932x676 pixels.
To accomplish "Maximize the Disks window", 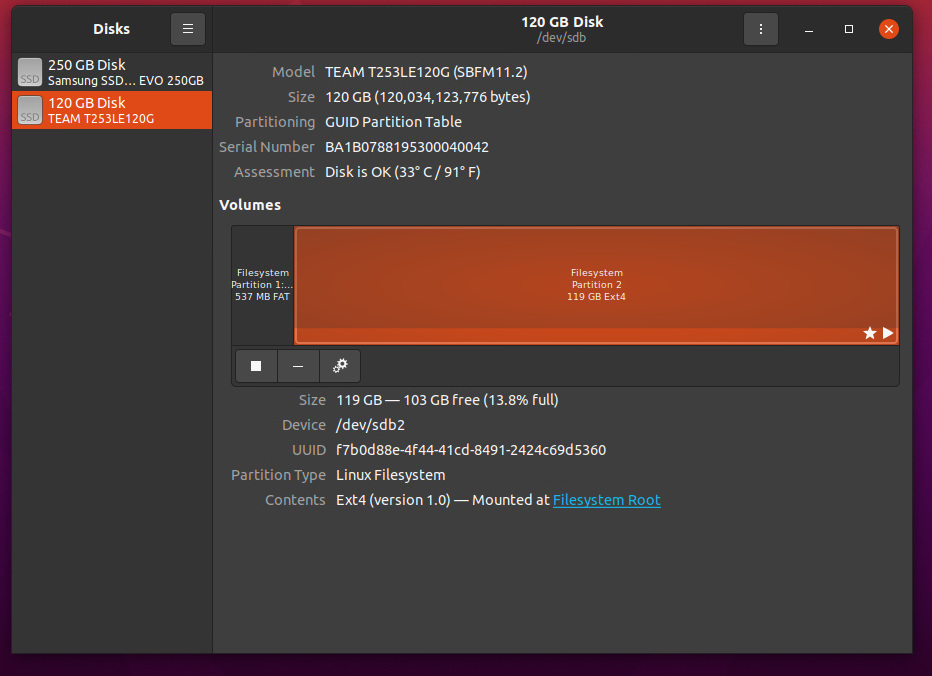I will click(x=849, y=29).
